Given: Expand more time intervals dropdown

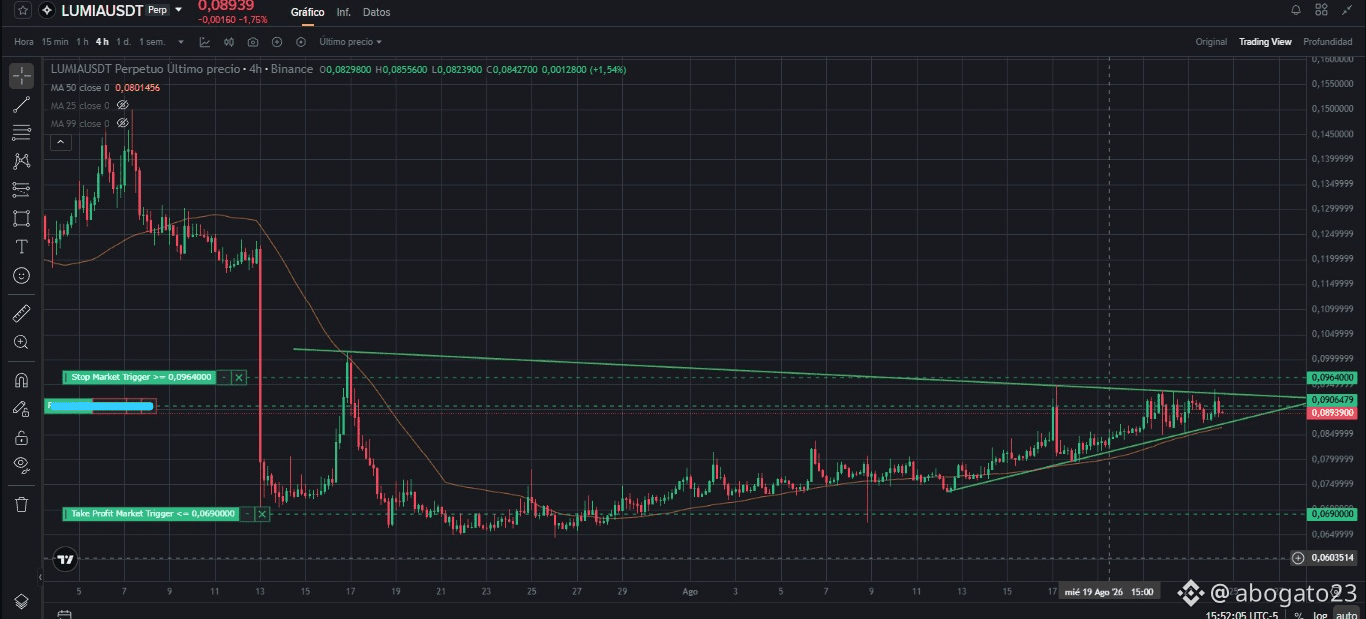Looking at the screenshot, I should 181,42.
